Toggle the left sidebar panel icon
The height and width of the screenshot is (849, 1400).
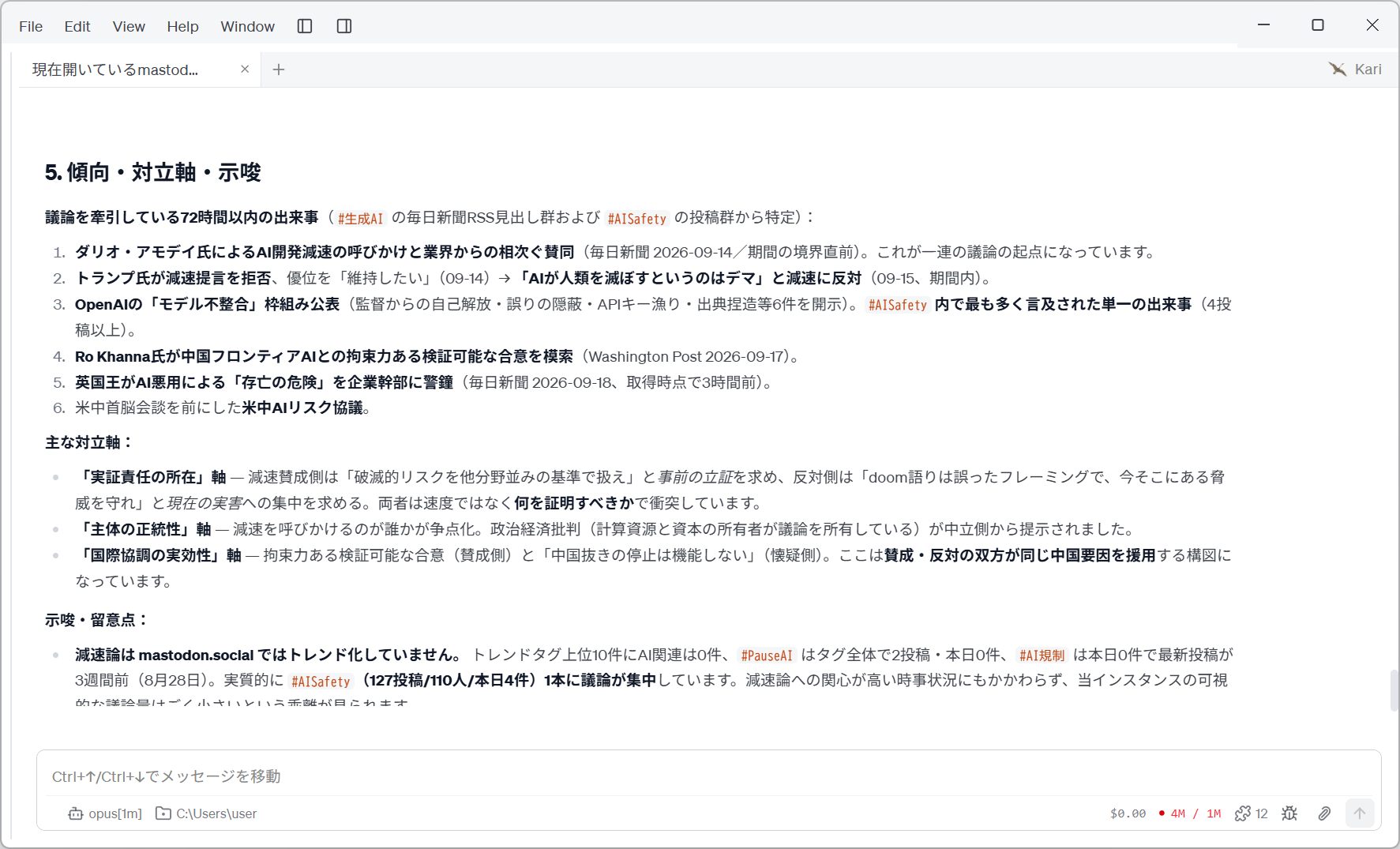click(305, 26)
